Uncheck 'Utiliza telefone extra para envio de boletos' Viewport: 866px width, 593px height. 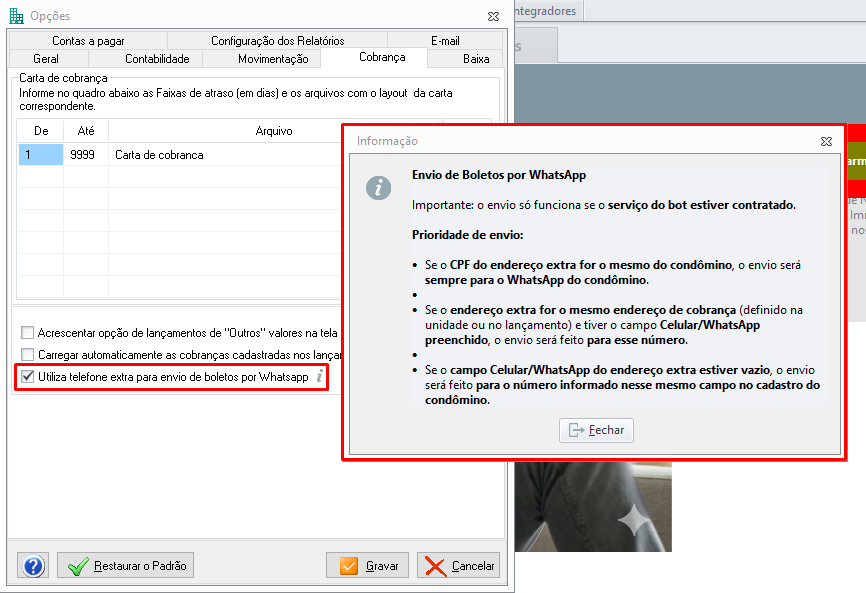[x=27, y=377]
